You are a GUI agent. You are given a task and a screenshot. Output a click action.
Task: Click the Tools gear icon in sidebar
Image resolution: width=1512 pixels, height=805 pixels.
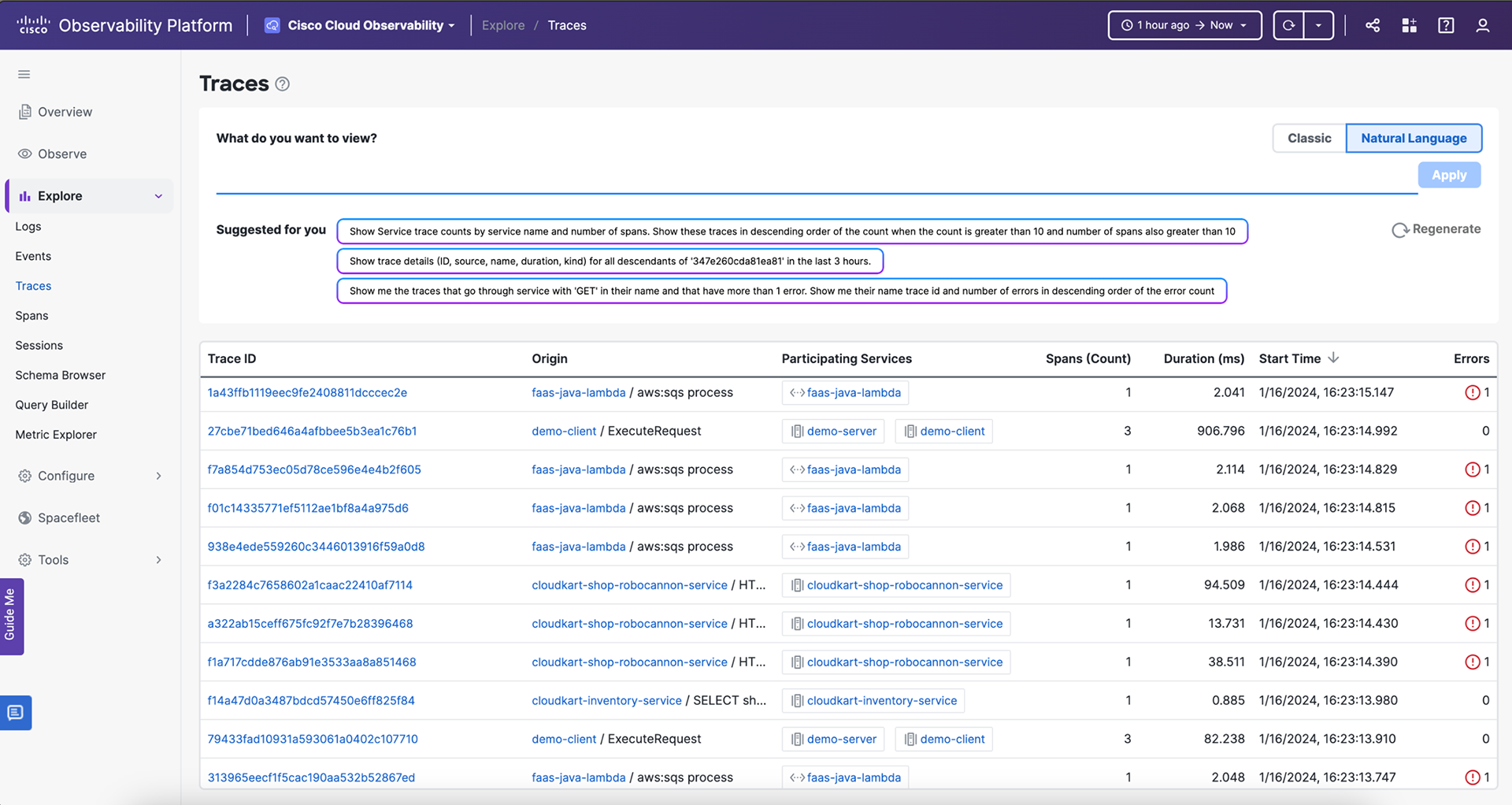click(25, 560)
